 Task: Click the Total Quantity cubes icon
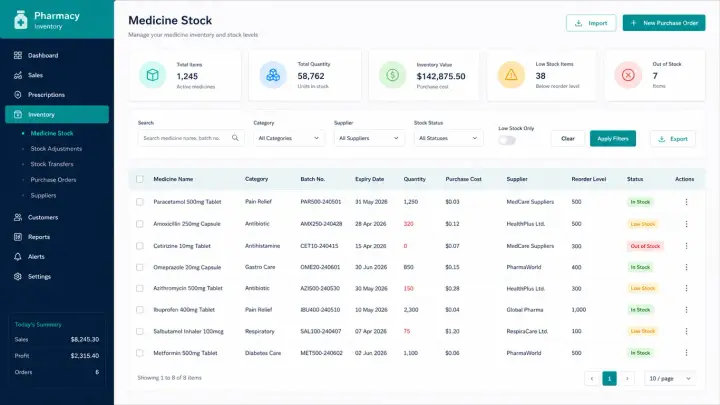(x=273, y=75)
